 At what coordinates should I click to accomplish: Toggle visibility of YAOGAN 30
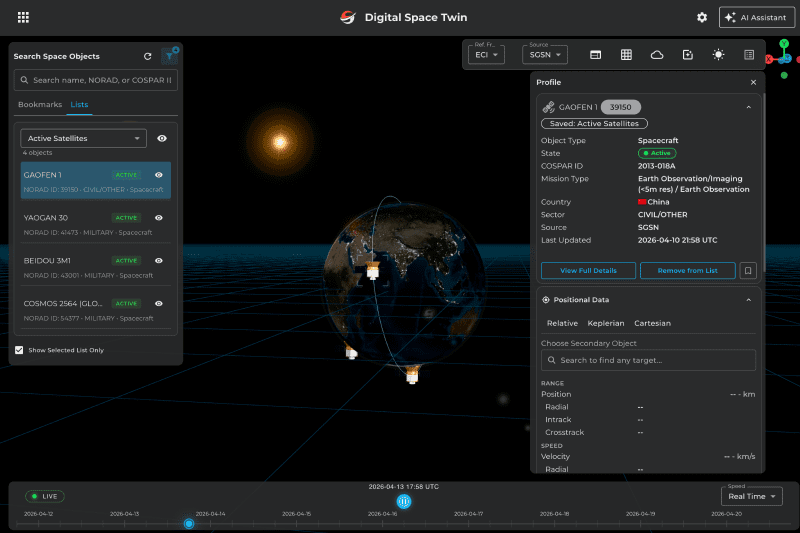[159, 218]
